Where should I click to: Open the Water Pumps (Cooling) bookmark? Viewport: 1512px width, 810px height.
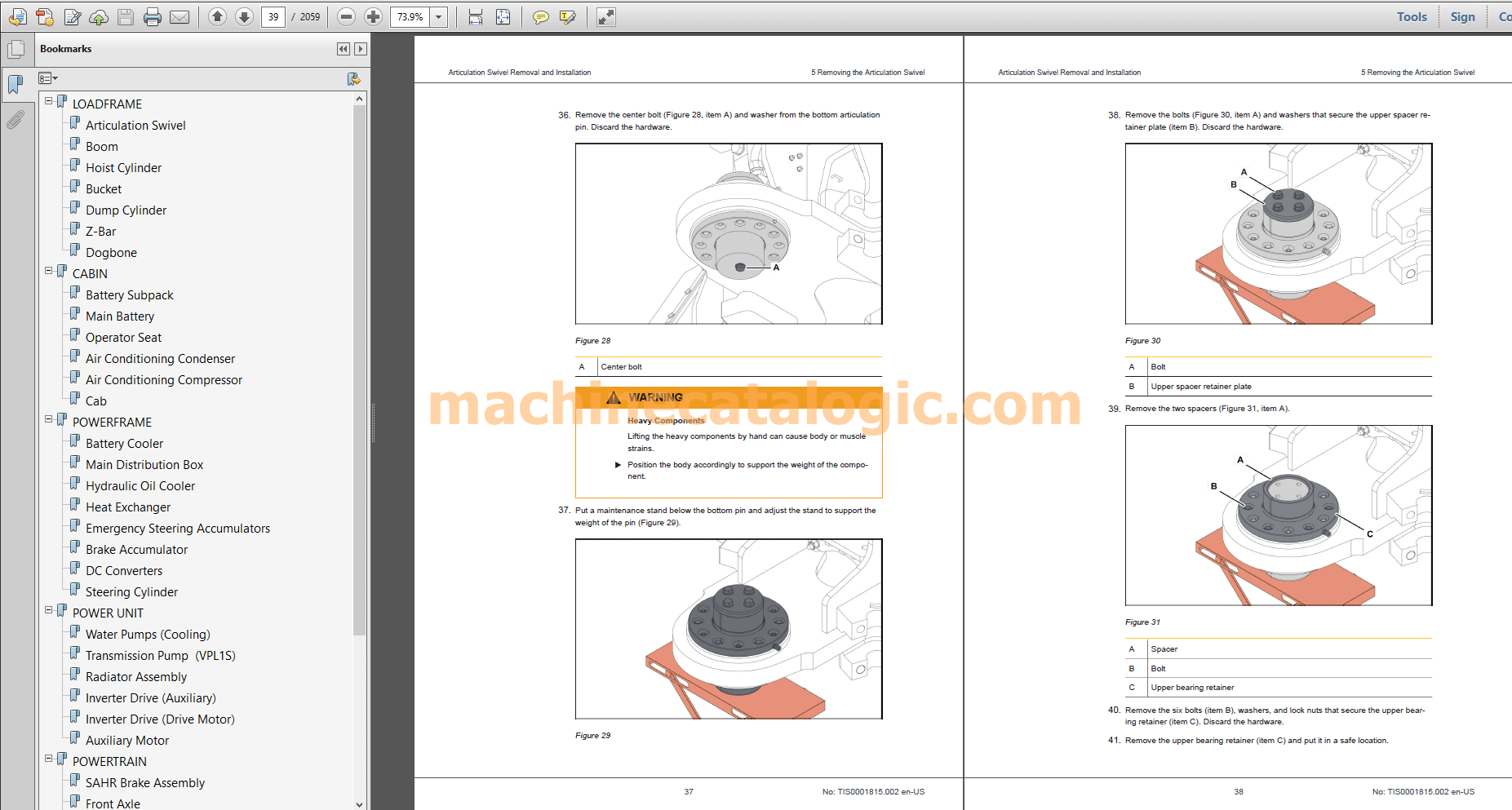(x=148, y=635)
